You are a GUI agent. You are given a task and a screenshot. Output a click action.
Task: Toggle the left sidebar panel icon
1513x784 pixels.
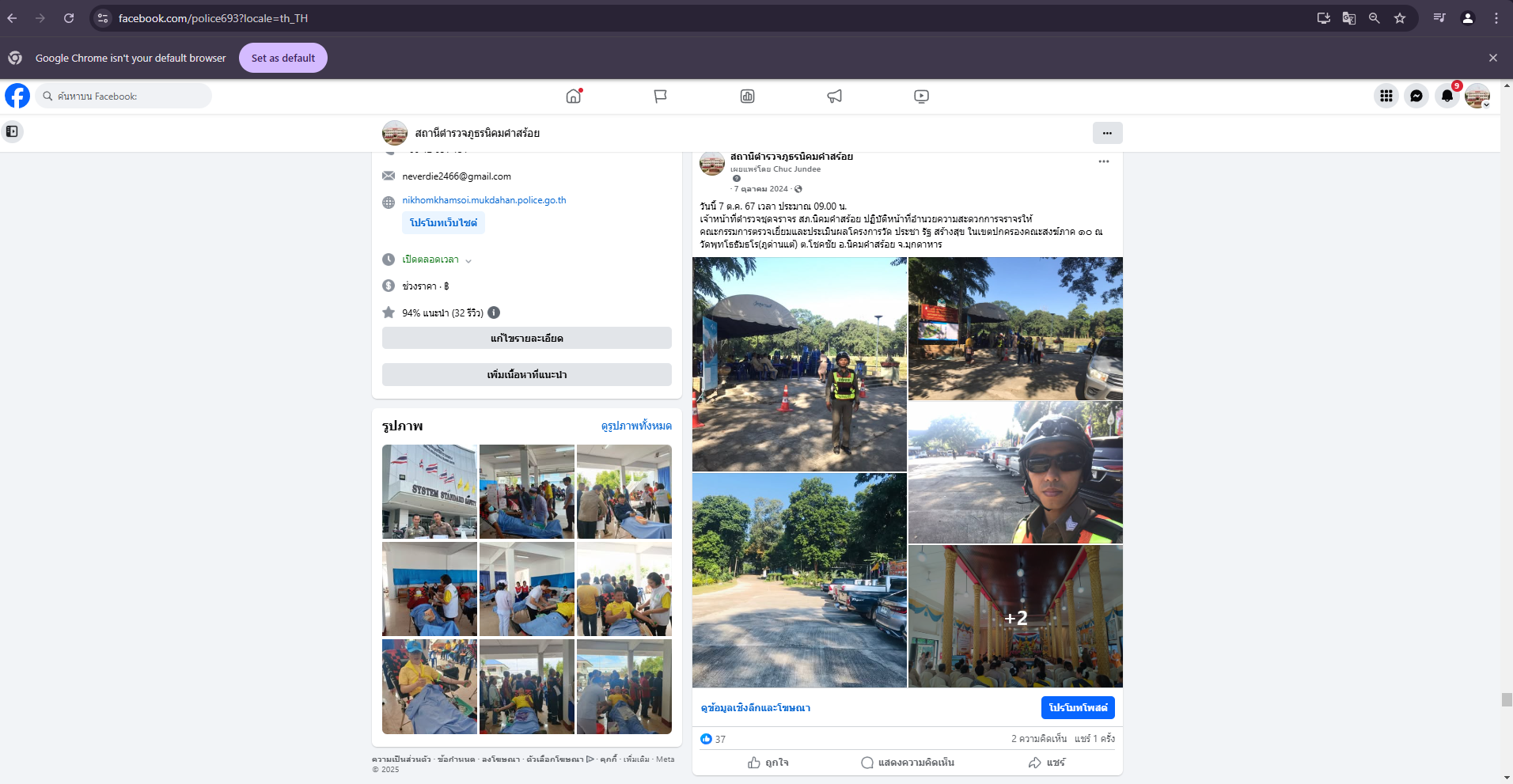click(x=12, y=131)
